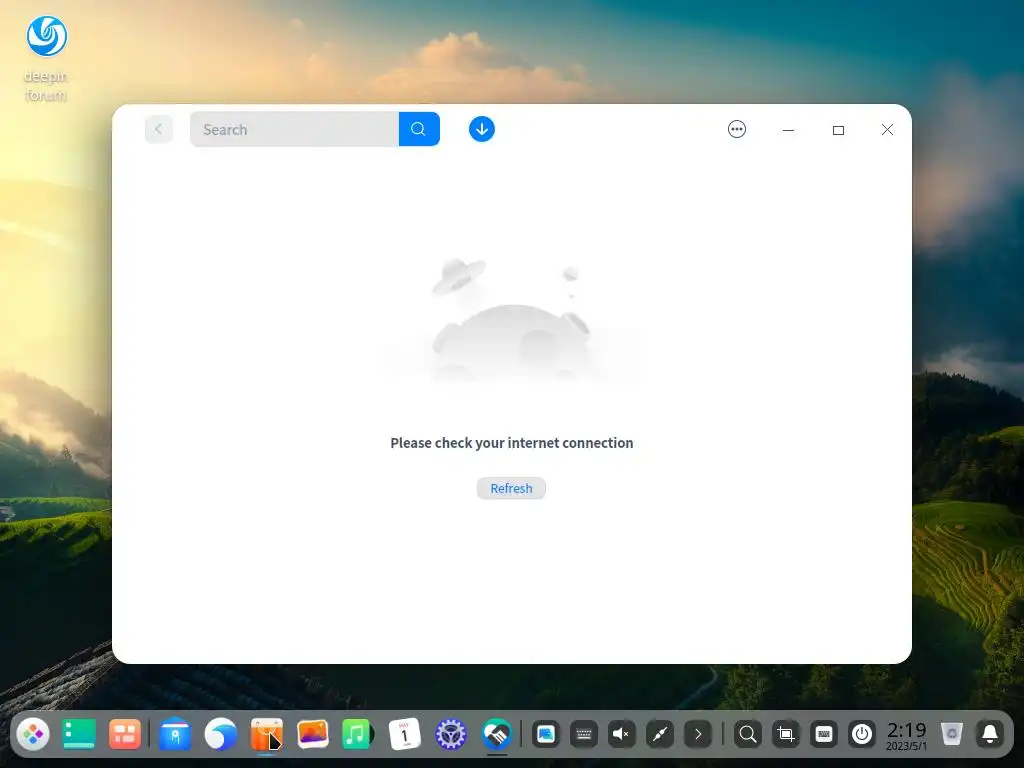Open the dock search magnifier
The width and height of the screenshot is (1024, 768).
point(748,735)
